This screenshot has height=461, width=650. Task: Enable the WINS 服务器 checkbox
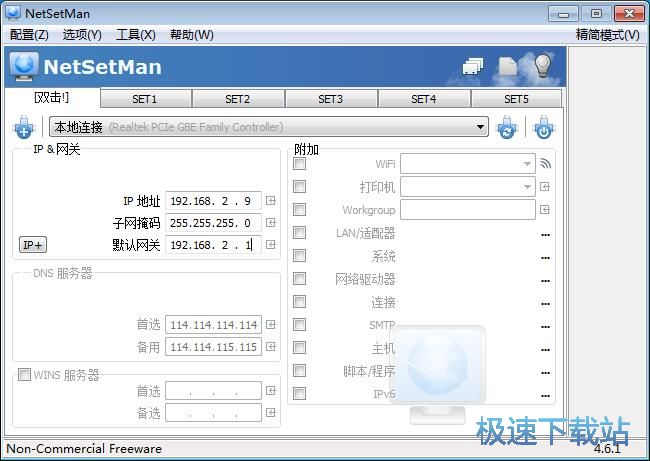pyautogui.click(x=24, y=374)
